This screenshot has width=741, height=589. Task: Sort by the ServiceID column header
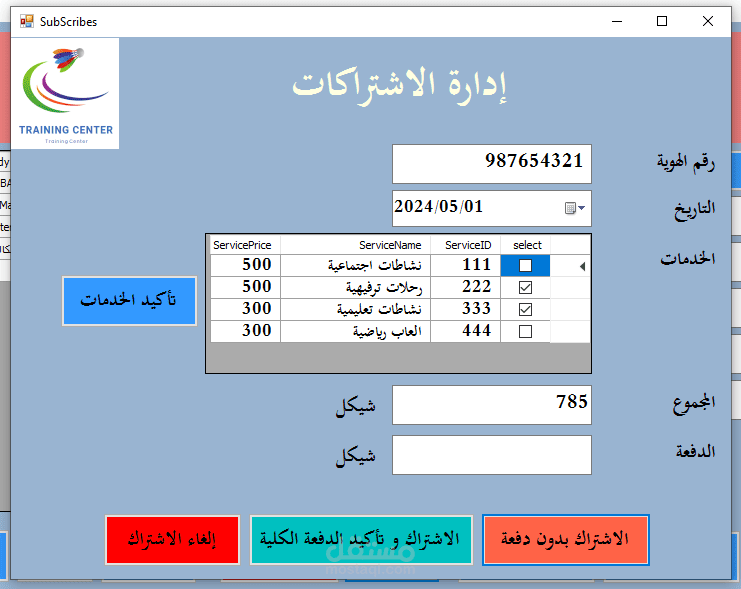point(465,245)
